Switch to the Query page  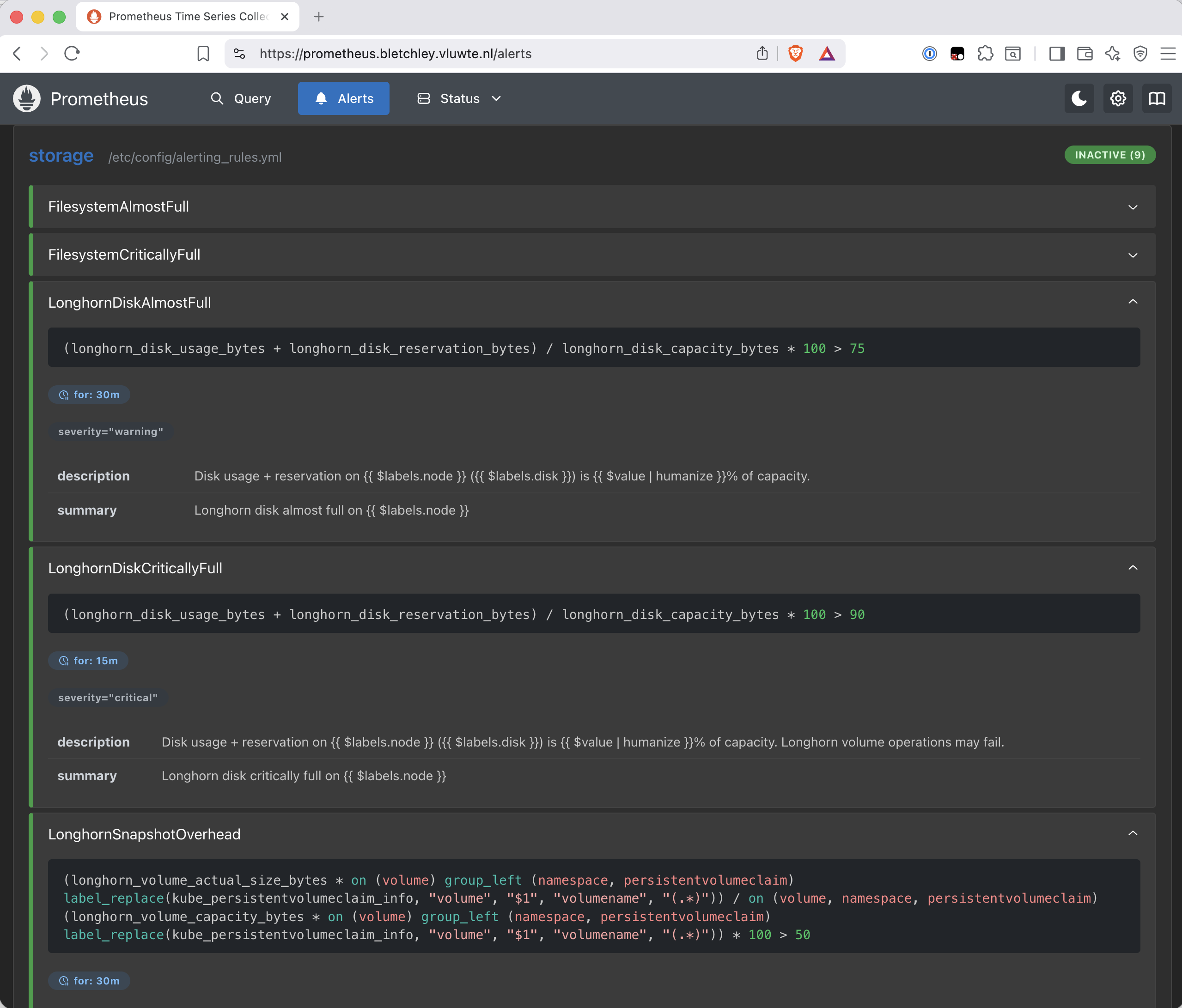(241, 99)
